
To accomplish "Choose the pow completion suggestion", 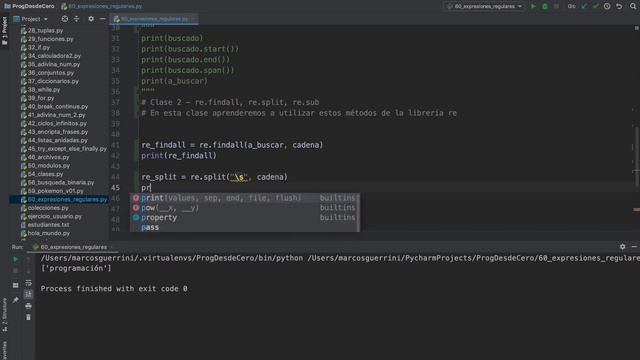I will coord(245,208).
